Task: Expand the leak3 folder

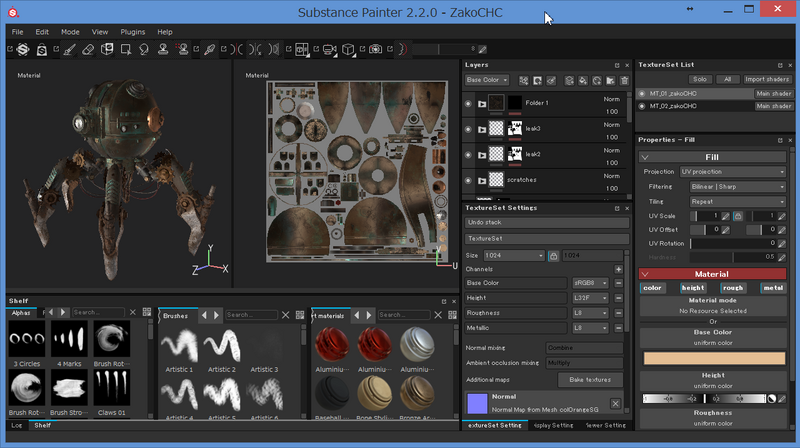Action: 482,129
